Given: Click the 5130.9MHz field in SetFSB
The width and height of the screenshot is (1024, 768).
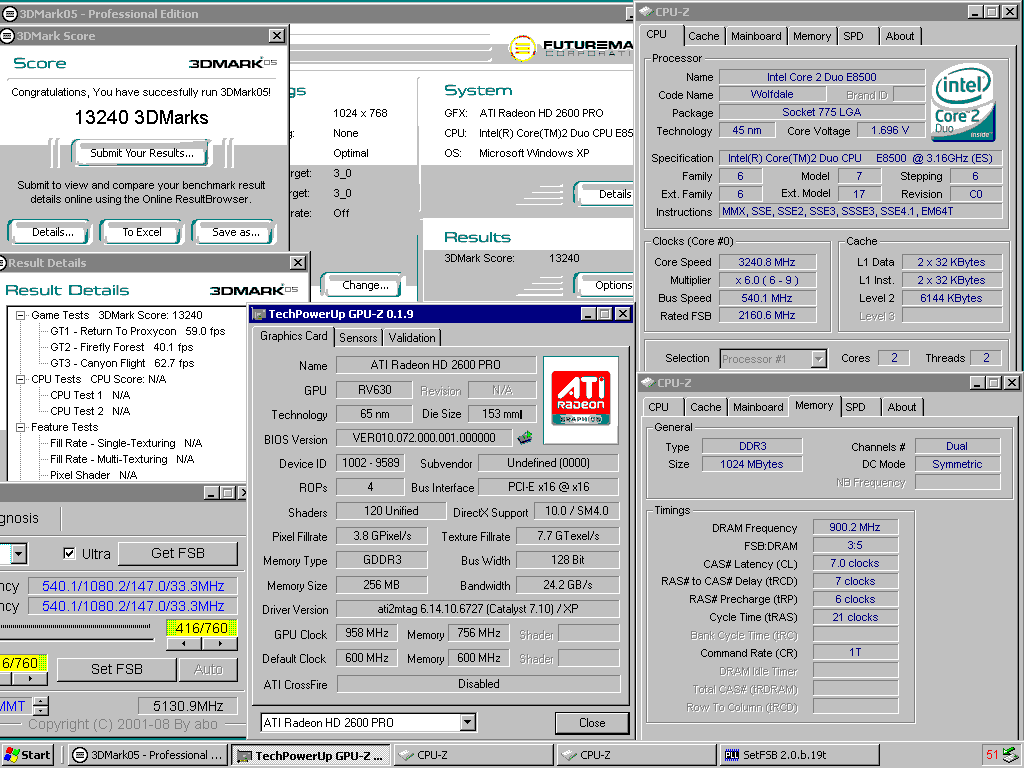Looking at the screenshot, I should tap(187, 706).
